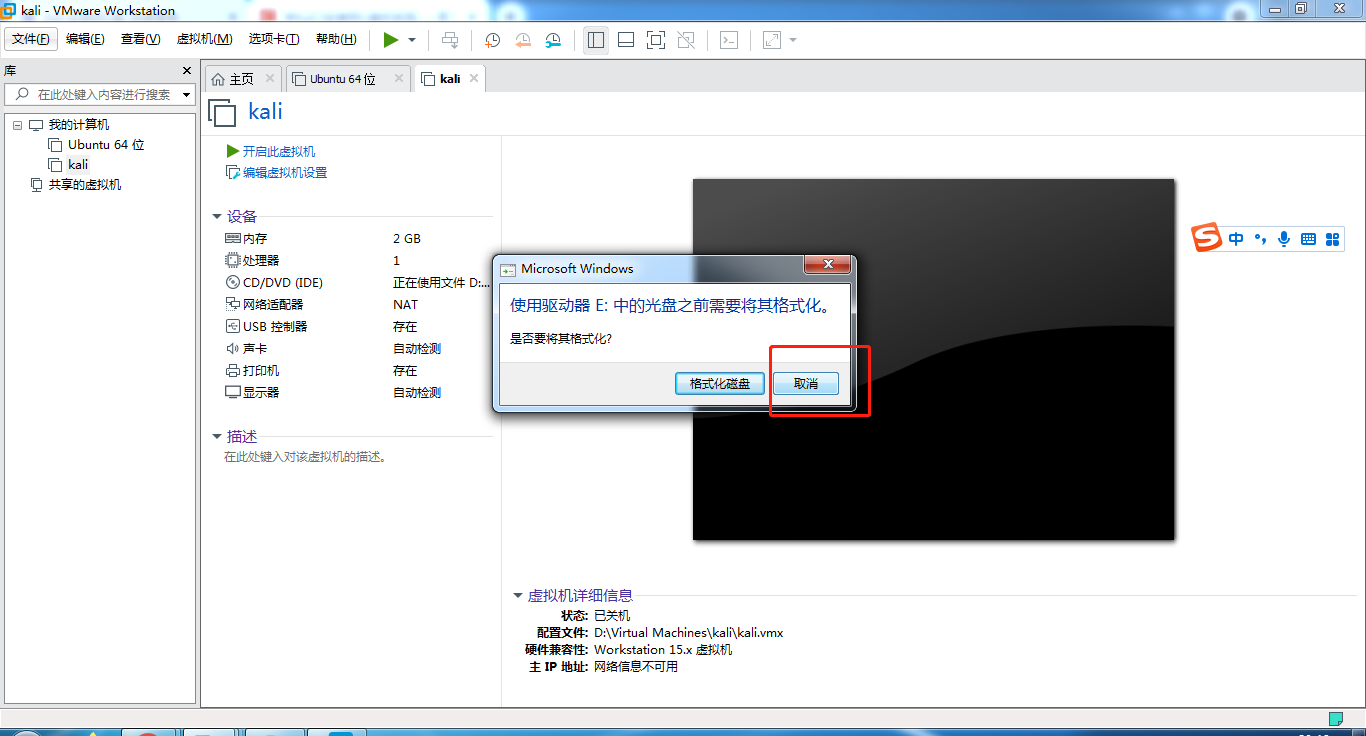This screenshot has width=1366, height=736.
Task: Cancel the disk format dialog
Action: [x=806, y=383]
